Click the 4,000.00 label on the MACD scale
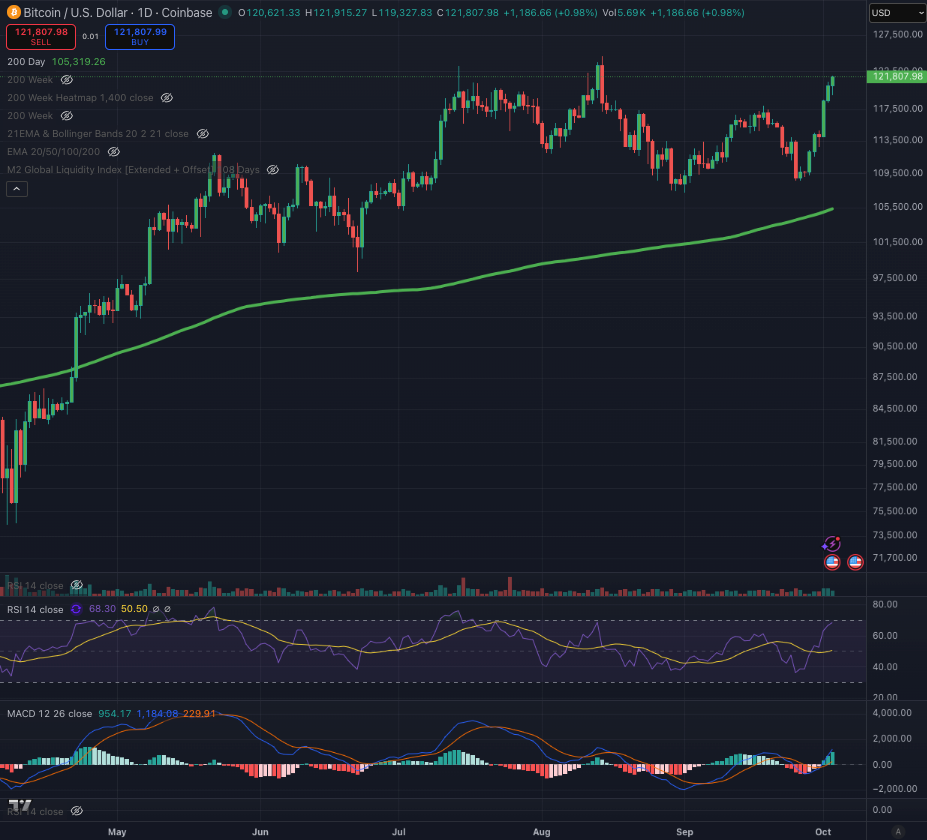The image size is (927, 840). point(892,712)
